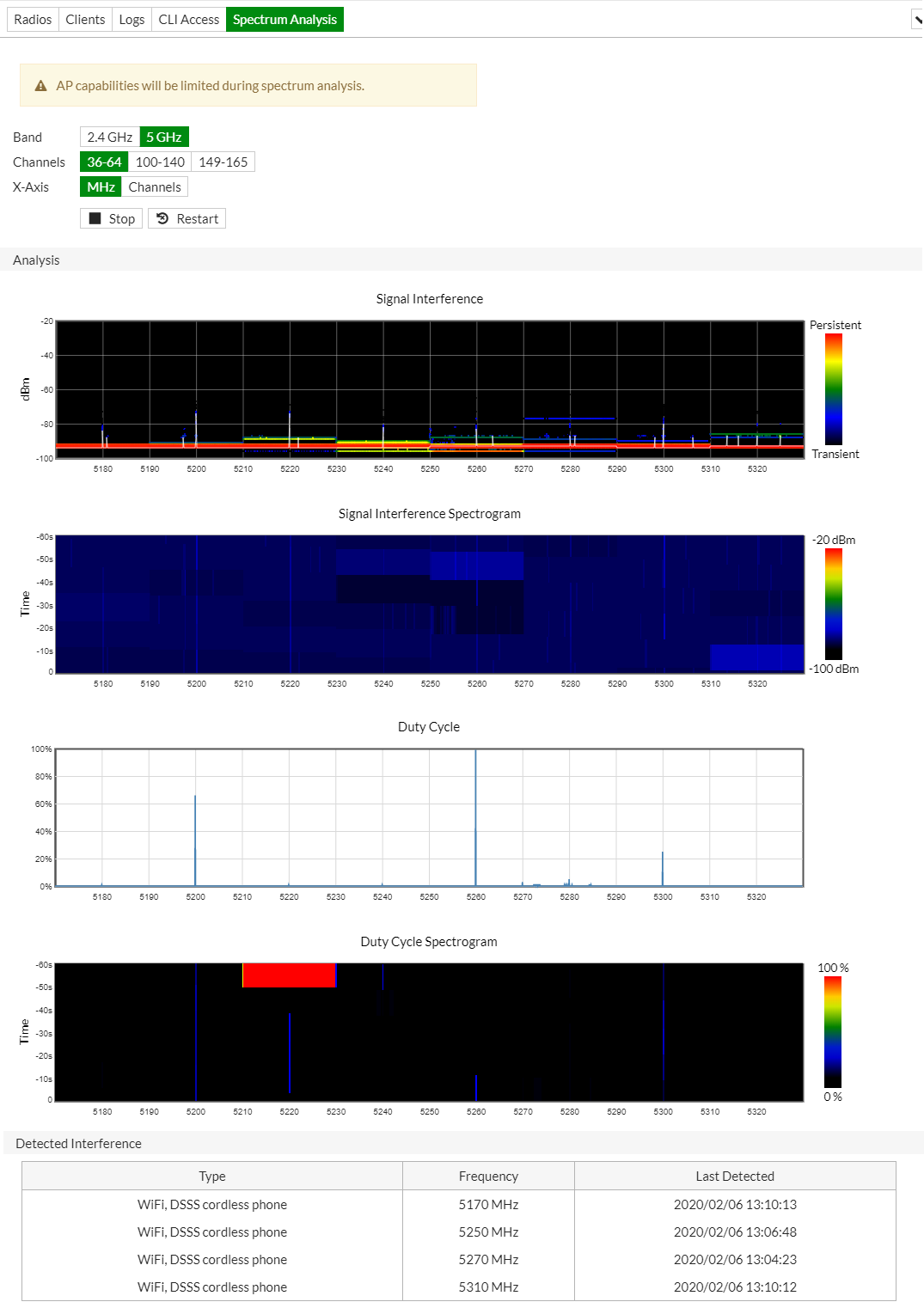Image resolution: width=924 pixels, height=1308 pixels.
Task: Click the Restart circular-arrow icon
Action: [163, 217]
